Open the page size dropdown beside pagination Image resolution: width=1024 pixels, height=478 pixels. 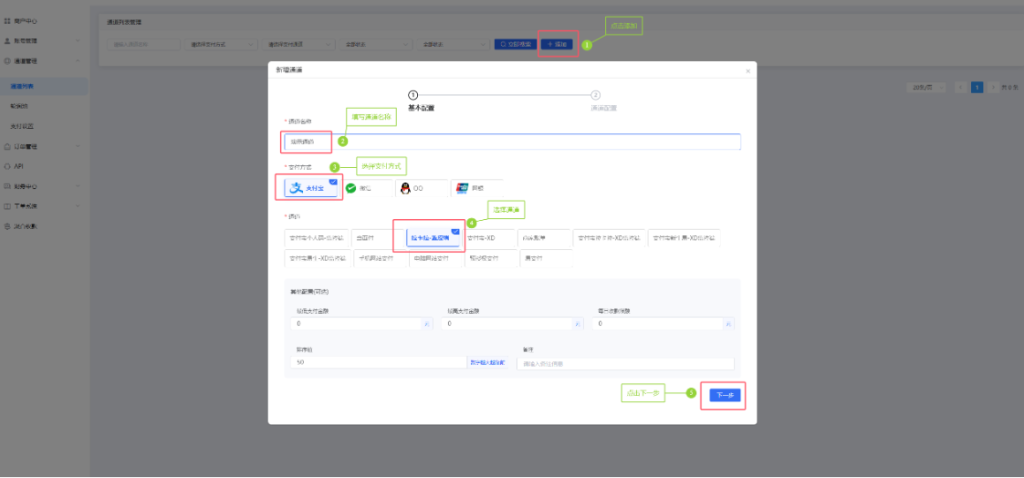coord(925,88)
